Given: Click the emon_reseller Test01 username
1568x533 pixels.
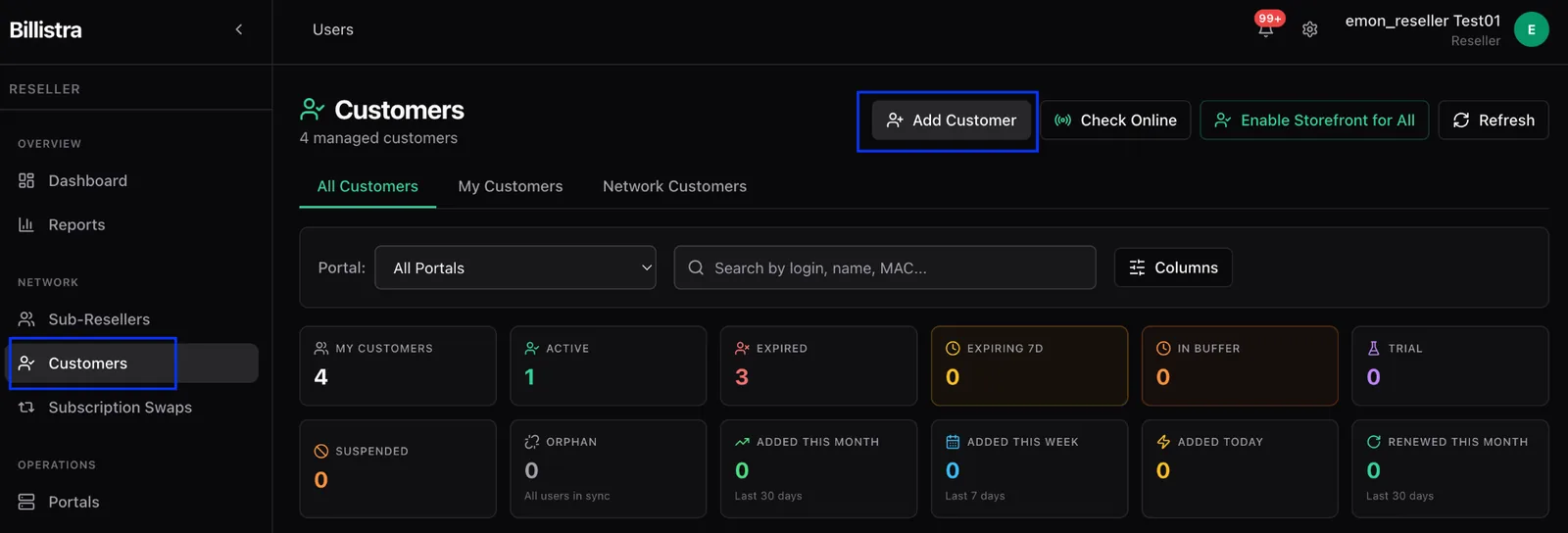Looking at the screenshot, I should [1423, 21].
